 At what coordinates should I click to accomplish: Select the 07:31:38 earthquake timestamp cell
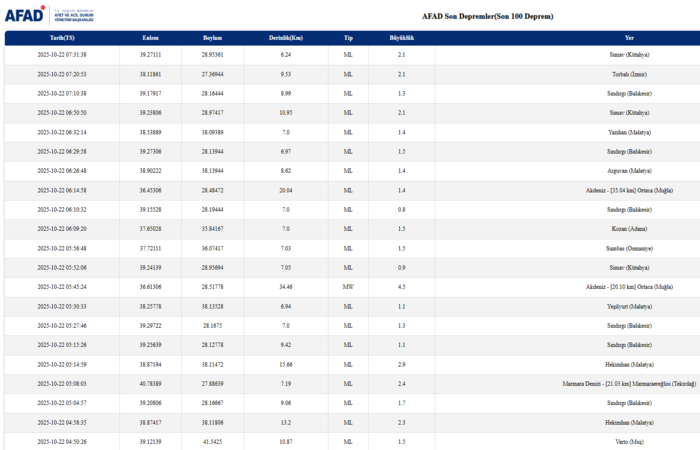click(x=62, y=55)
